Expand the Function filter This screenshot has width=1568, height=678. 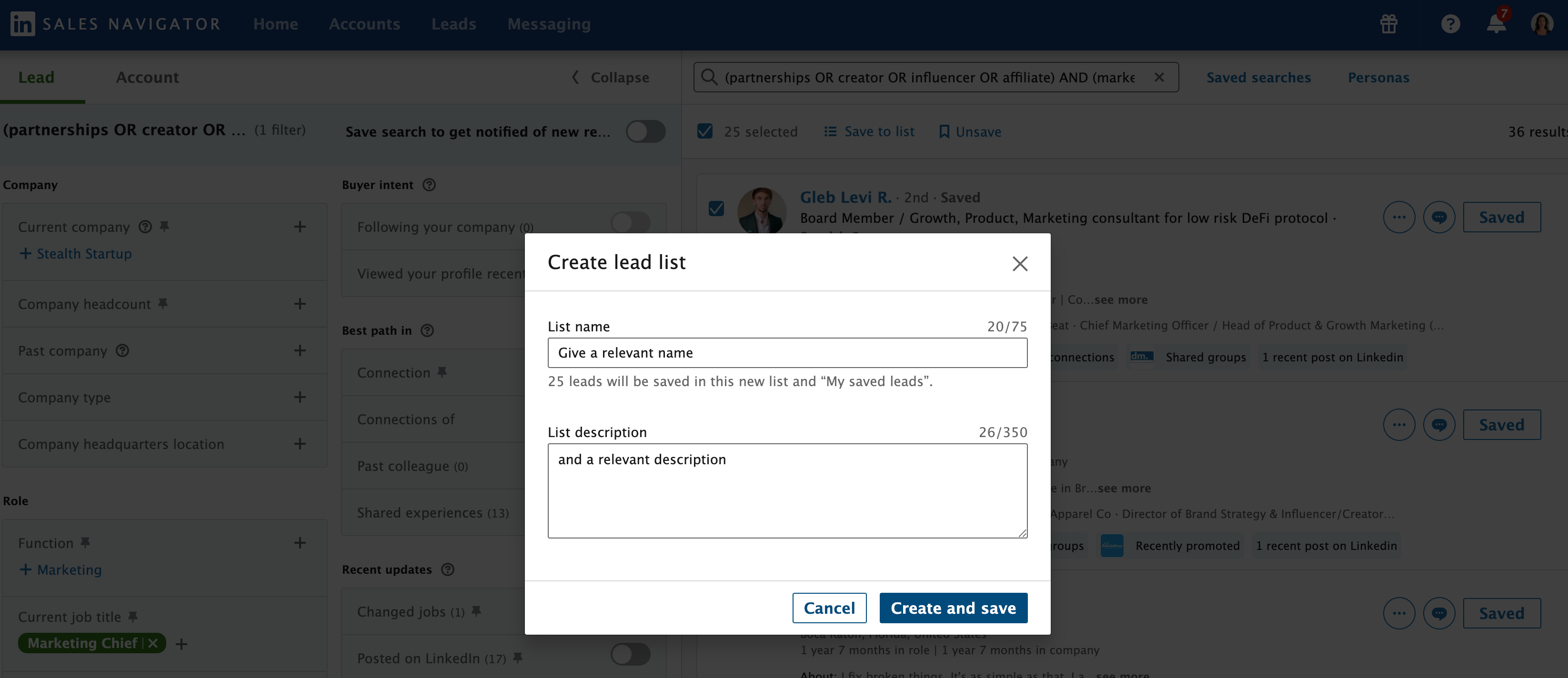coord(300,542)
